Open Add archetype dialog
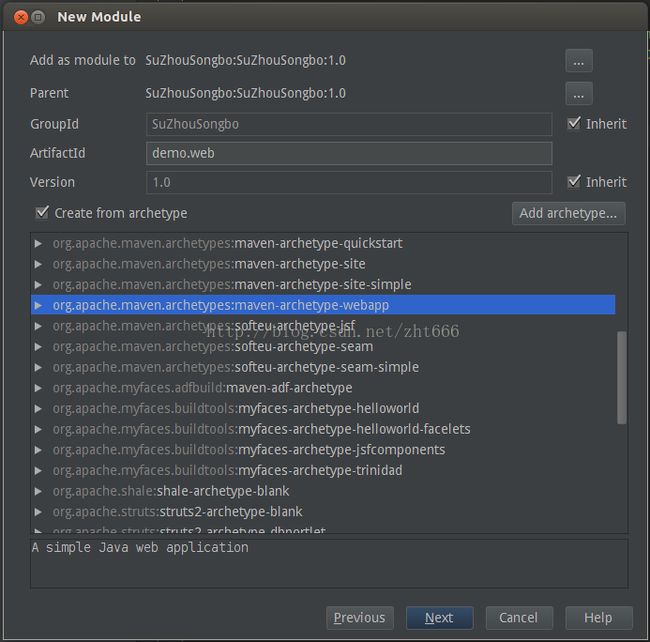 [x=568, y=213]
